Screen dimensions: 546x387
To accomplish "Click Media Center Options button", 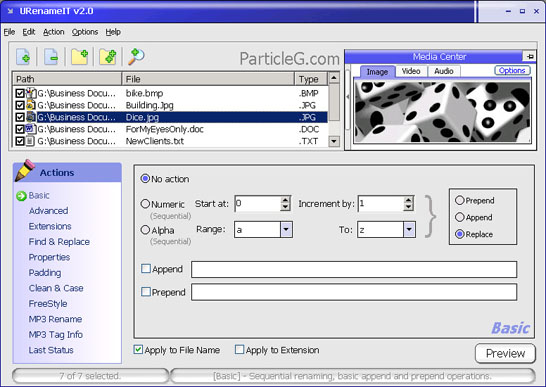I will coord(512,70).
